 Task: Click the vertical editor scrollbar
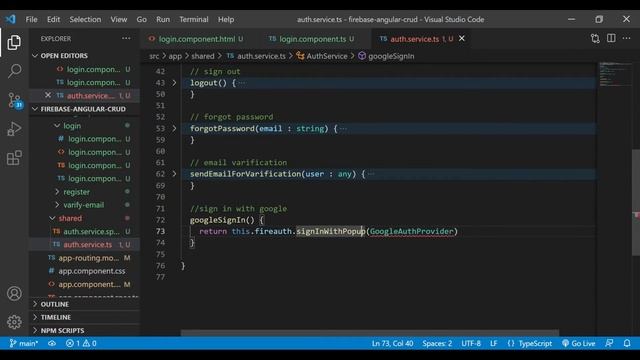636,202
